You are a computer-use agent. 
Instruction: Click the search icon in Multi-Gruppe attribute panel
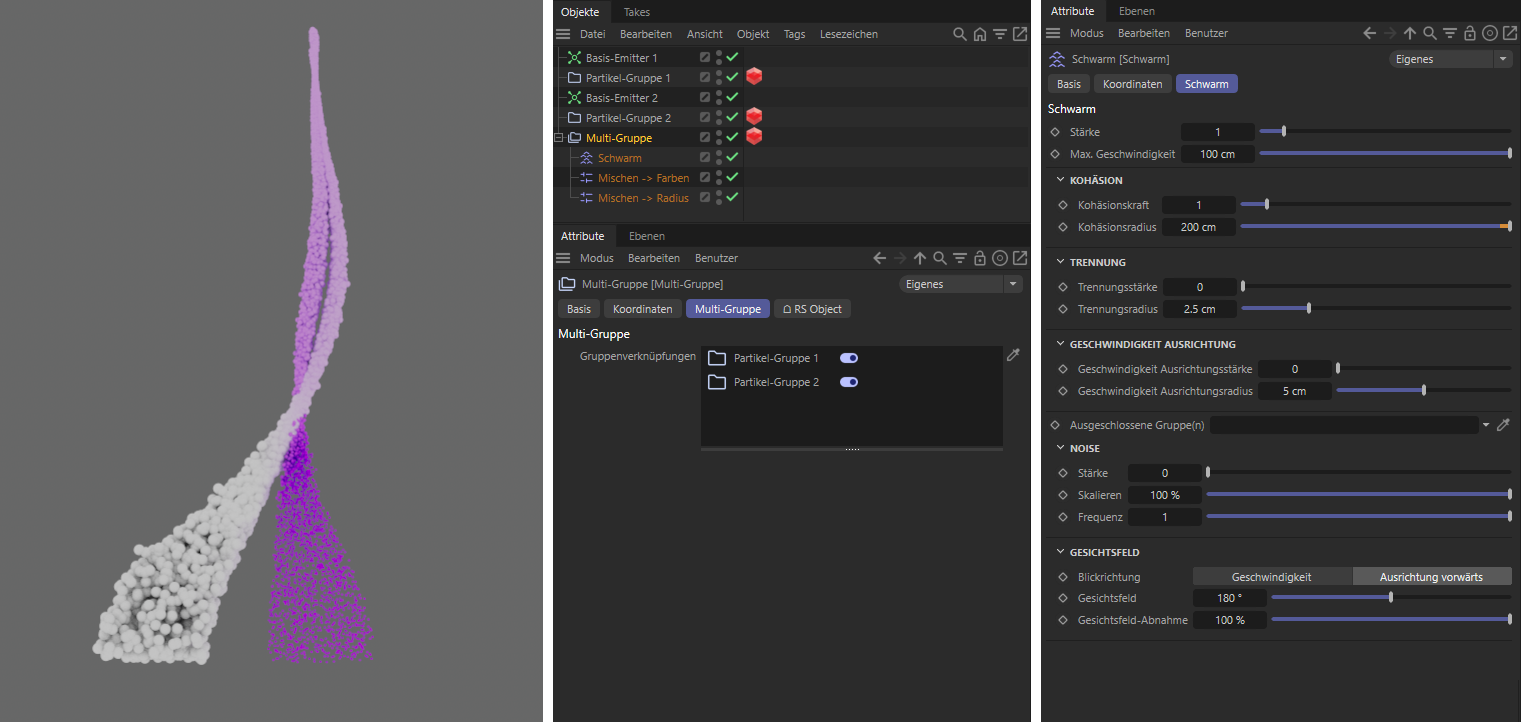pos(940,258)
